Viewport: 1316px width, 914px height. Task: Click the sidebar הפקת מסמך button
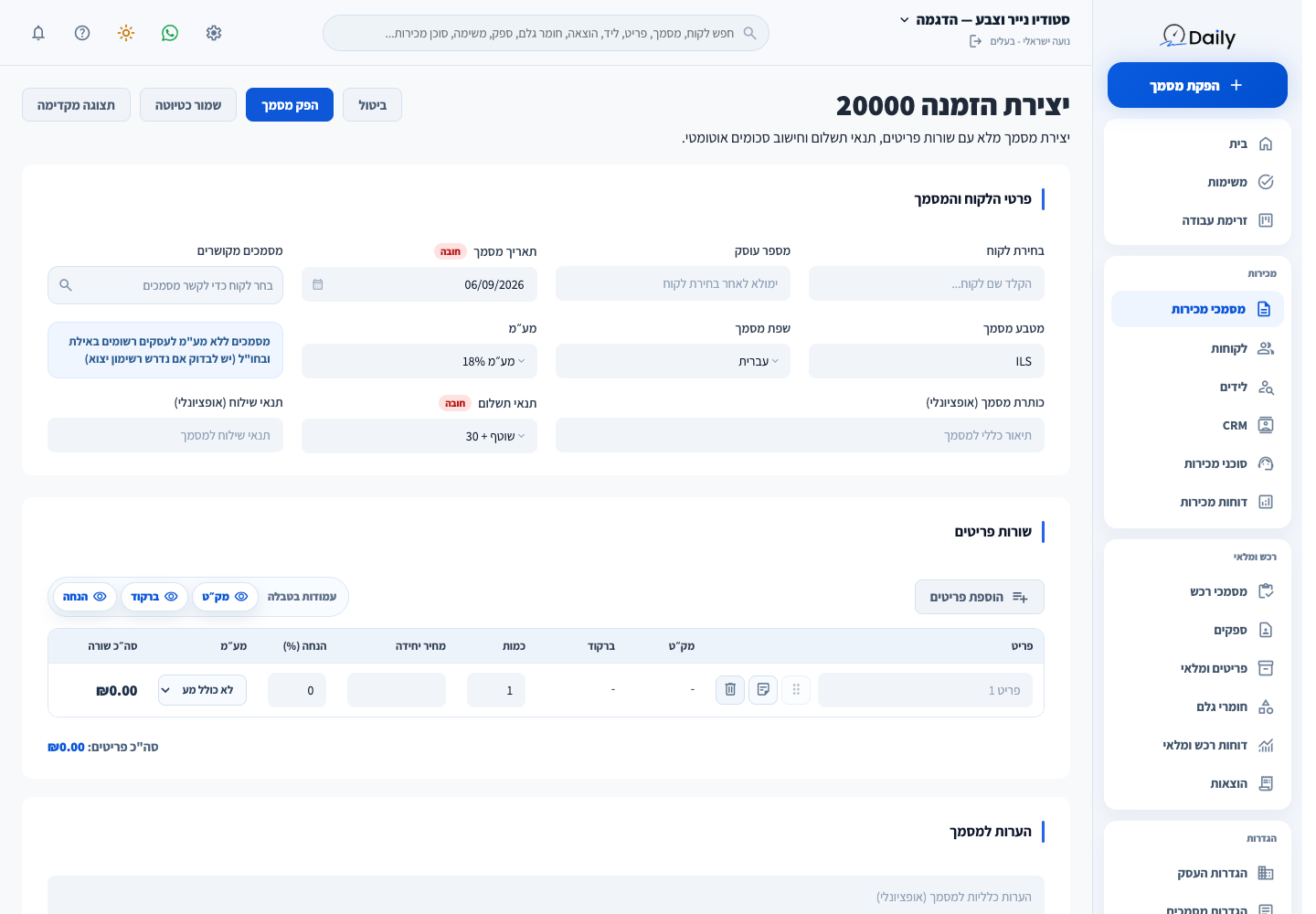coord(1197,85)
